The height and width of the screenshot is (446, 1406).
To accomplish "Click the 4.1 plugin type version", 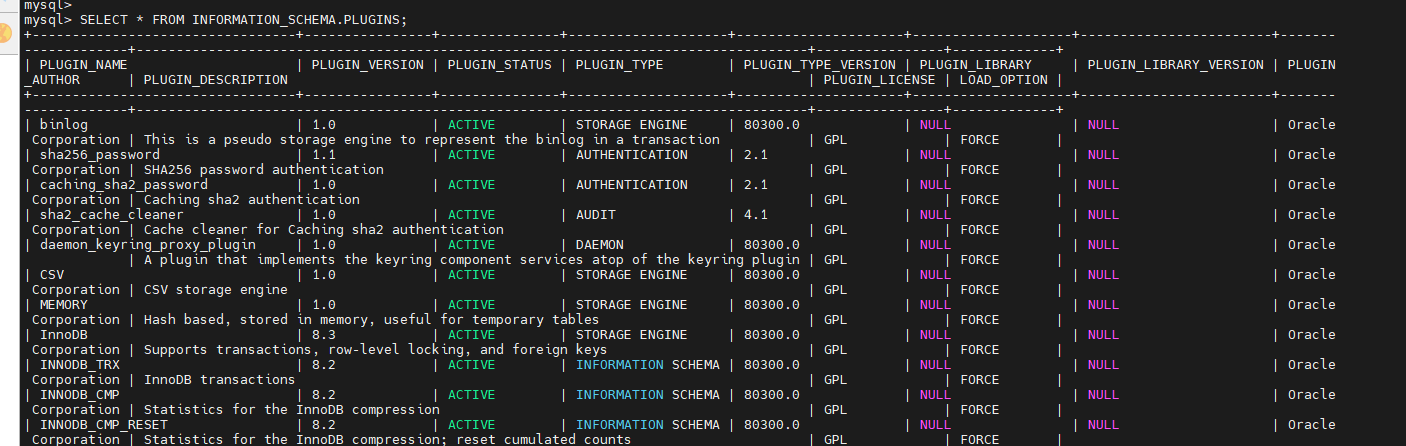I will 756,215.
